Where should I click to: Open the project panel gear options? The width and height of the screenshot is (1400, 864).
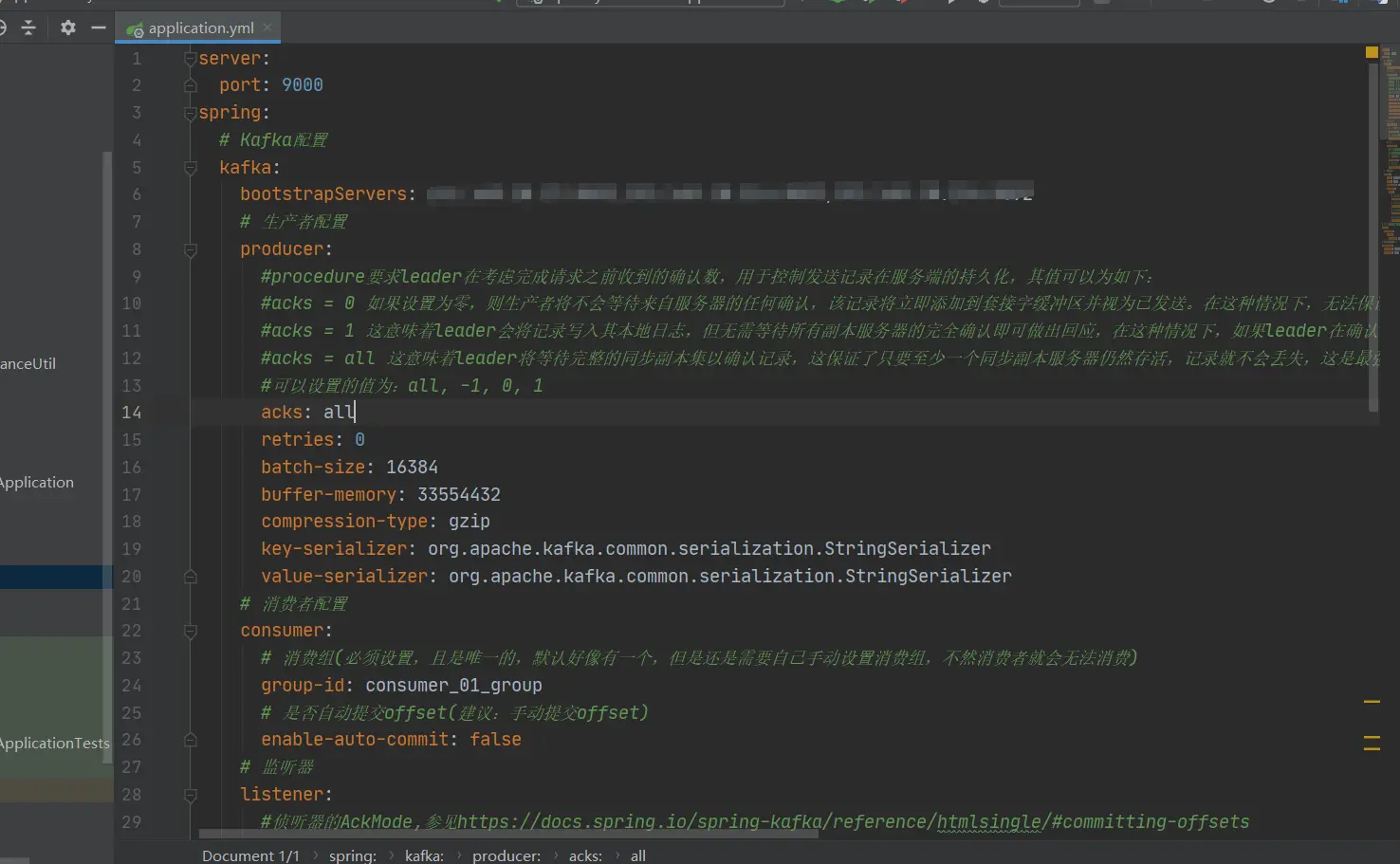67,28
